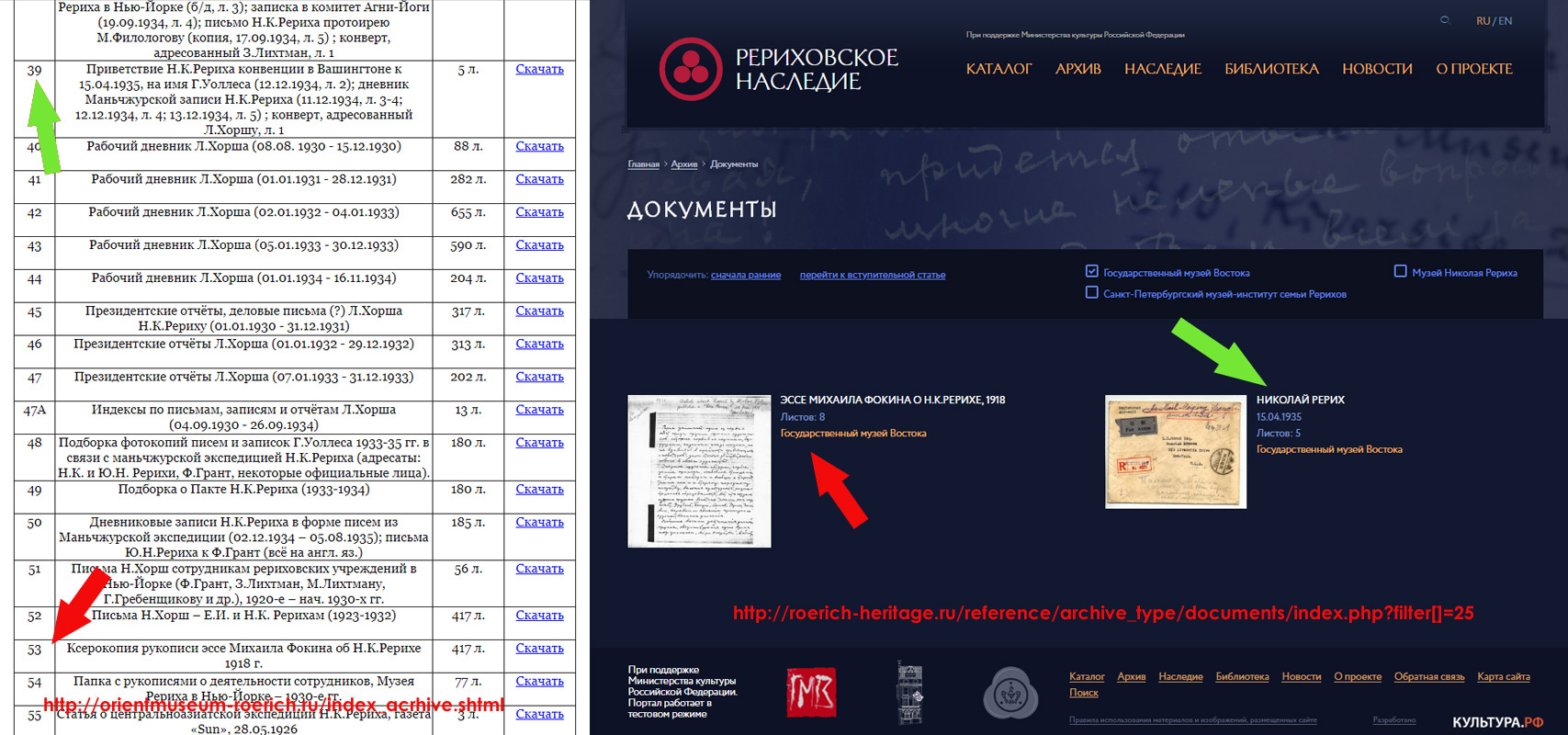Check Санкт-Петербургский музей-институт семьи Рерихов filter
This screenshot has width=1568, height=735.
click(x=1092, y=292)
